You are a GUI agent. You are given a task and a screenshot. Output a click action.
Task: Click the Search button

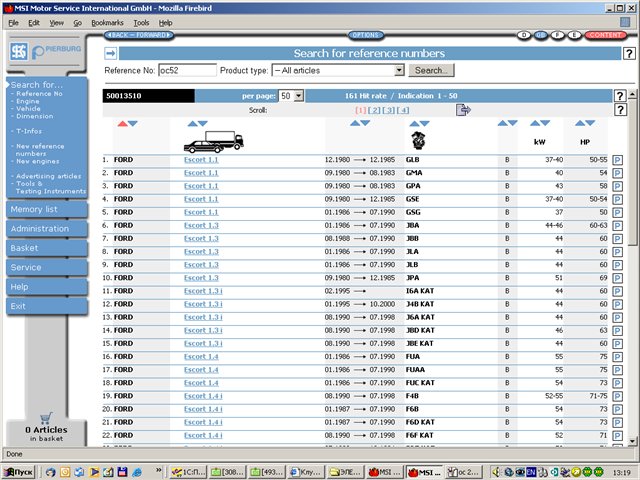[x=431, y=70]
